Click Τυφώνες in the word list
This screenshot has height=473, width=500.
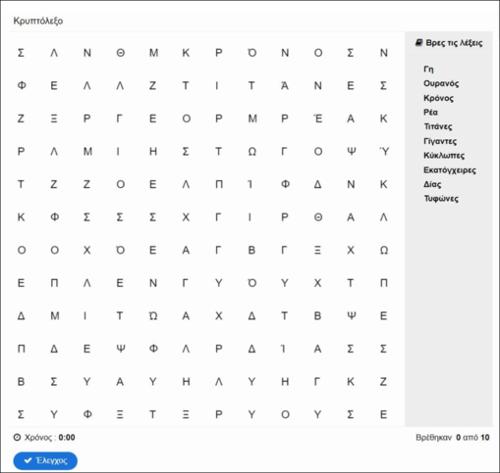(441, 199)
